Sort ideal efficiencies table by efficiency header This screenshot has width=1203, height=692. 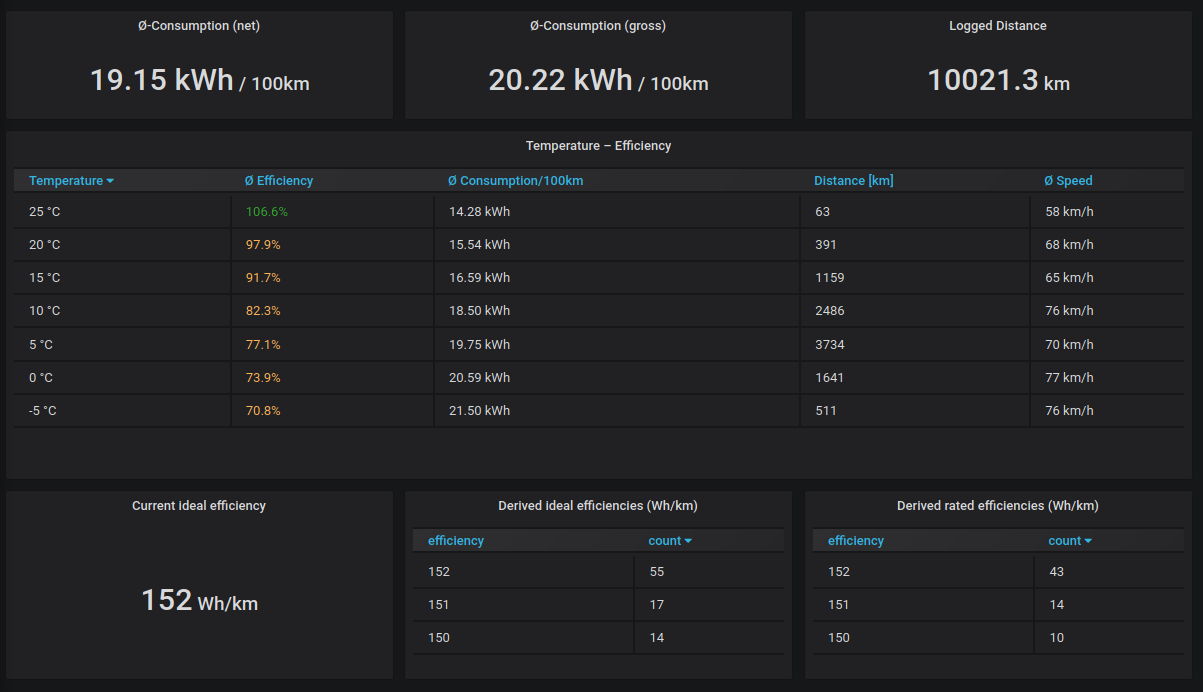pyautogui.click(x=456, y=541)
